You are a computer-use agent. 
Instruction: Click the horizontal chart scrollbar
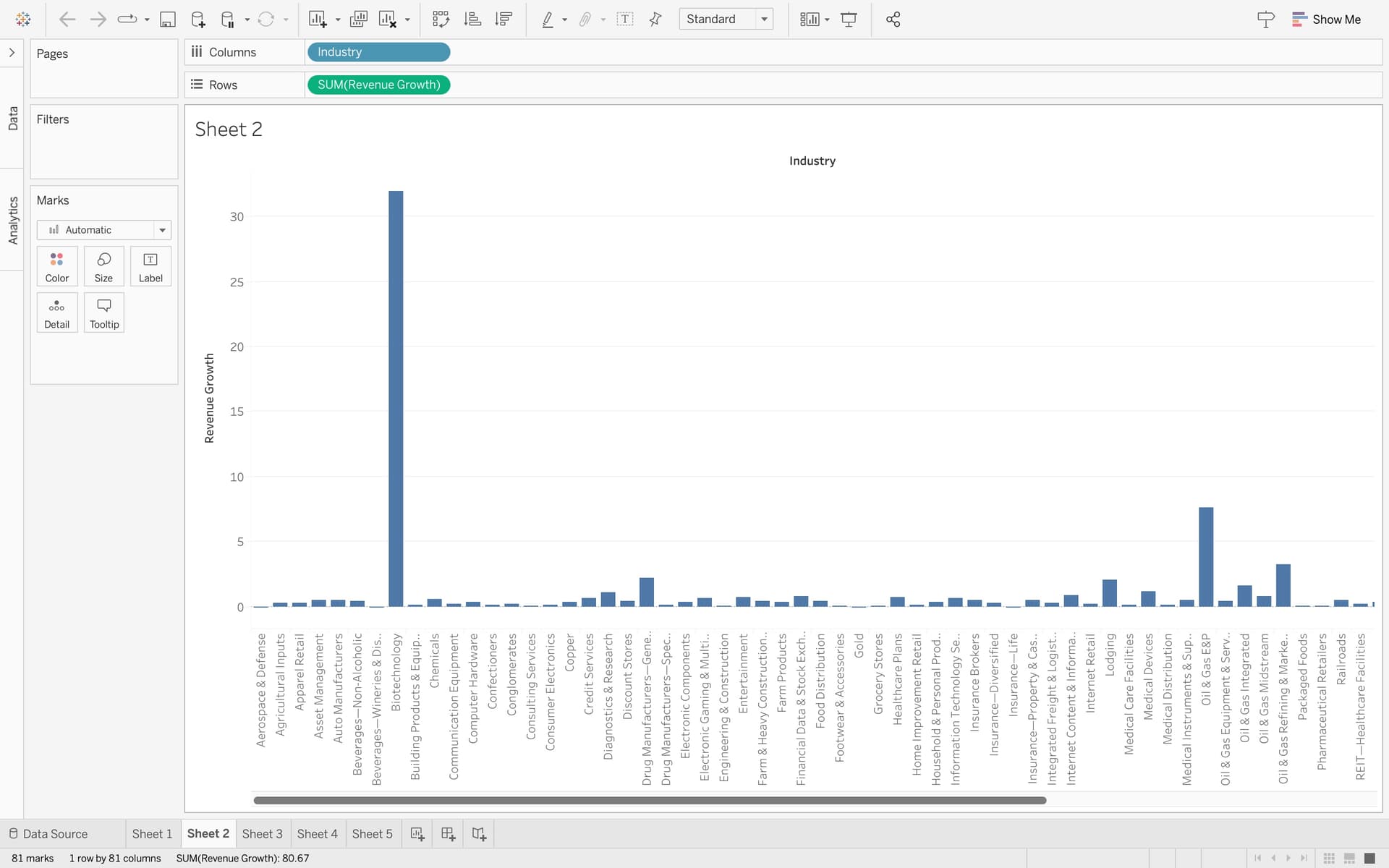pyautogui.click(x=649, y=800)
